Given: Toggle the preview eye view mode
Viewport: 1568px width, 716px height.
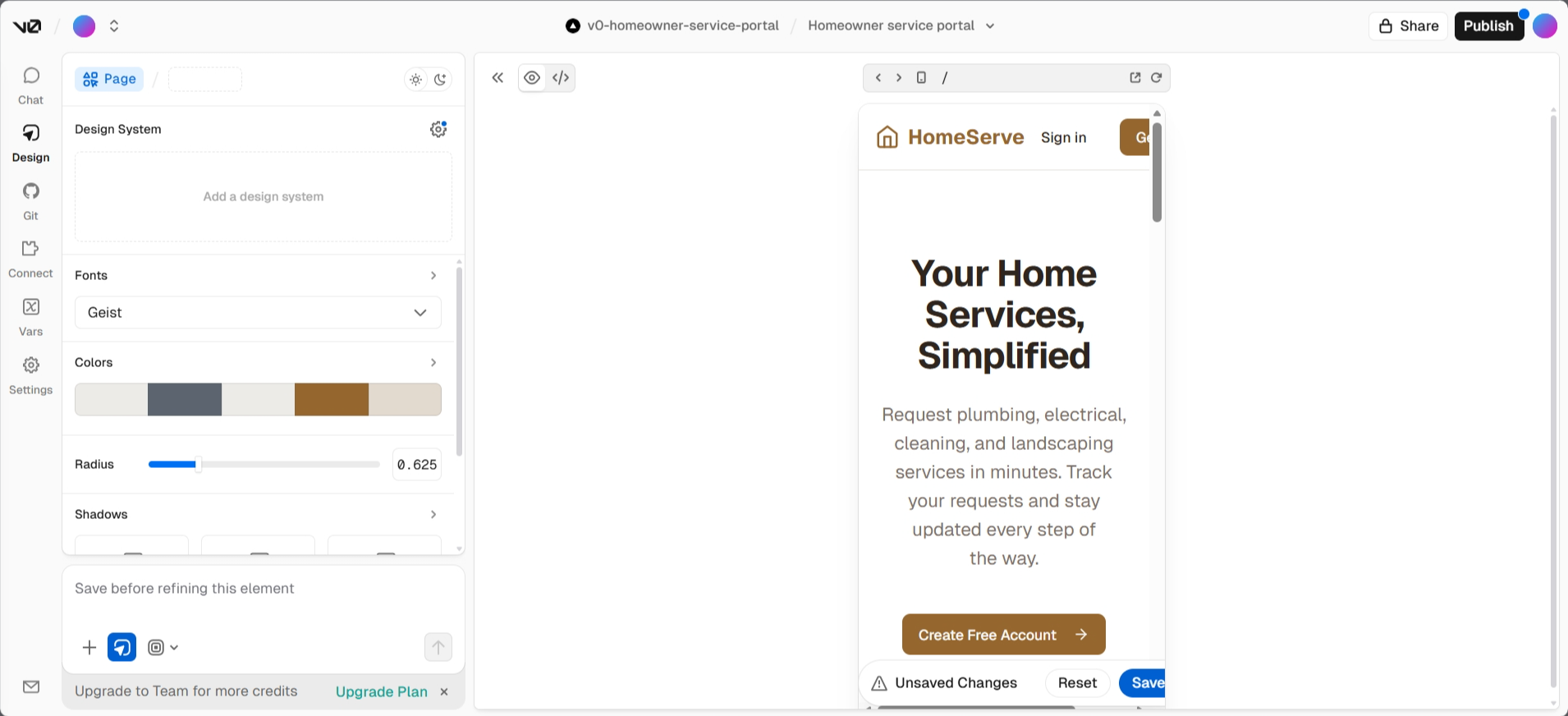Looking at the screenshot, I should click(x=532, y=78).
